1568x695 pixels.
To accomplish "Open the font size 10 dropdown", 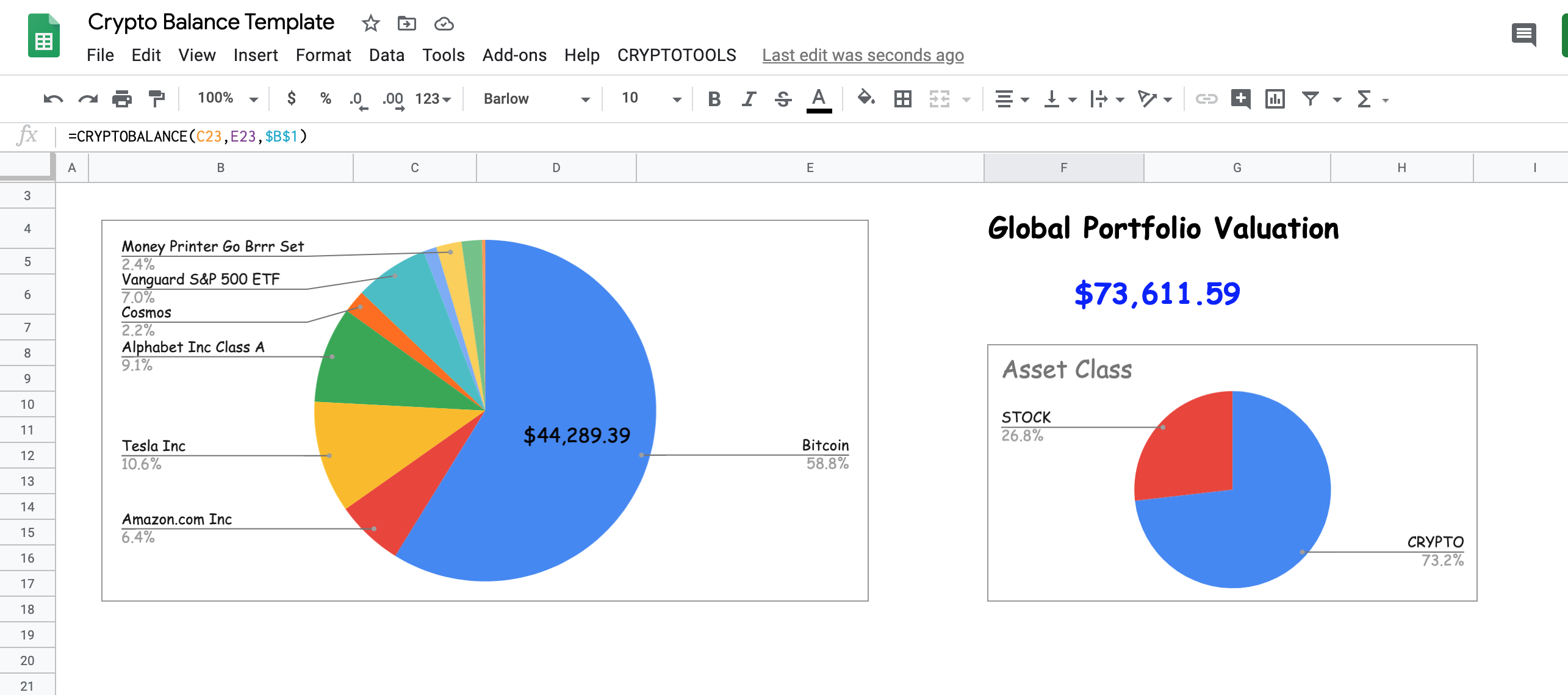I will coord(651,98).
